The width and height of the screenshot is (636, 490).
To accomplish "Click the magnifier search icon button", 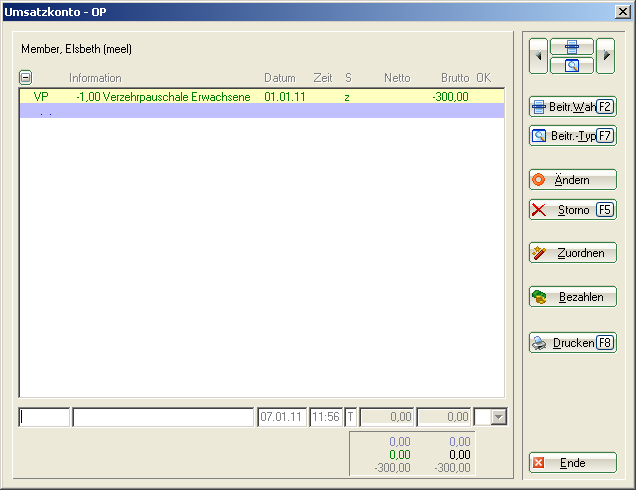I will [x=572, y=65].
